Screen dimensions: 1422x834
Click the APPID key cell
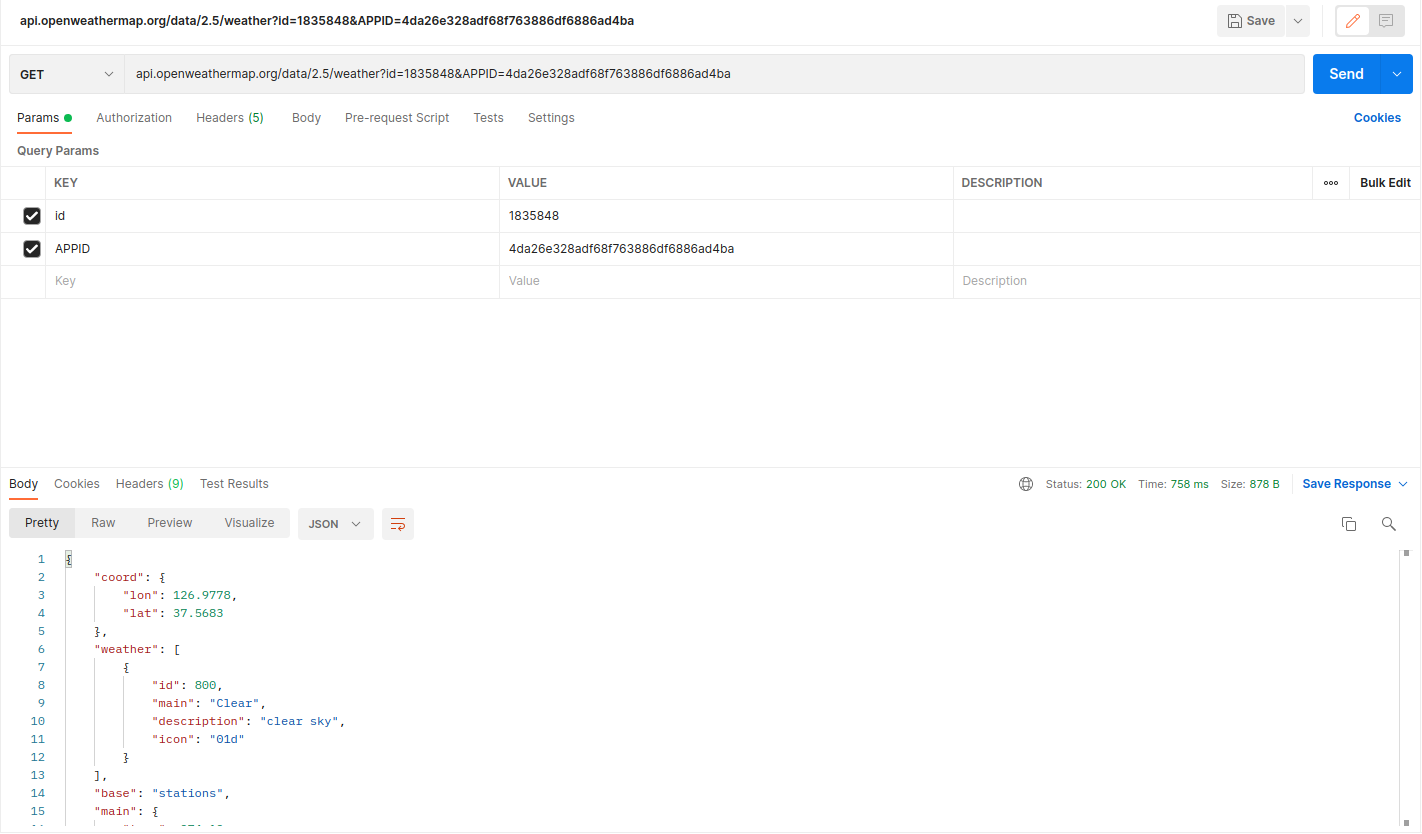tap(272, 249)
